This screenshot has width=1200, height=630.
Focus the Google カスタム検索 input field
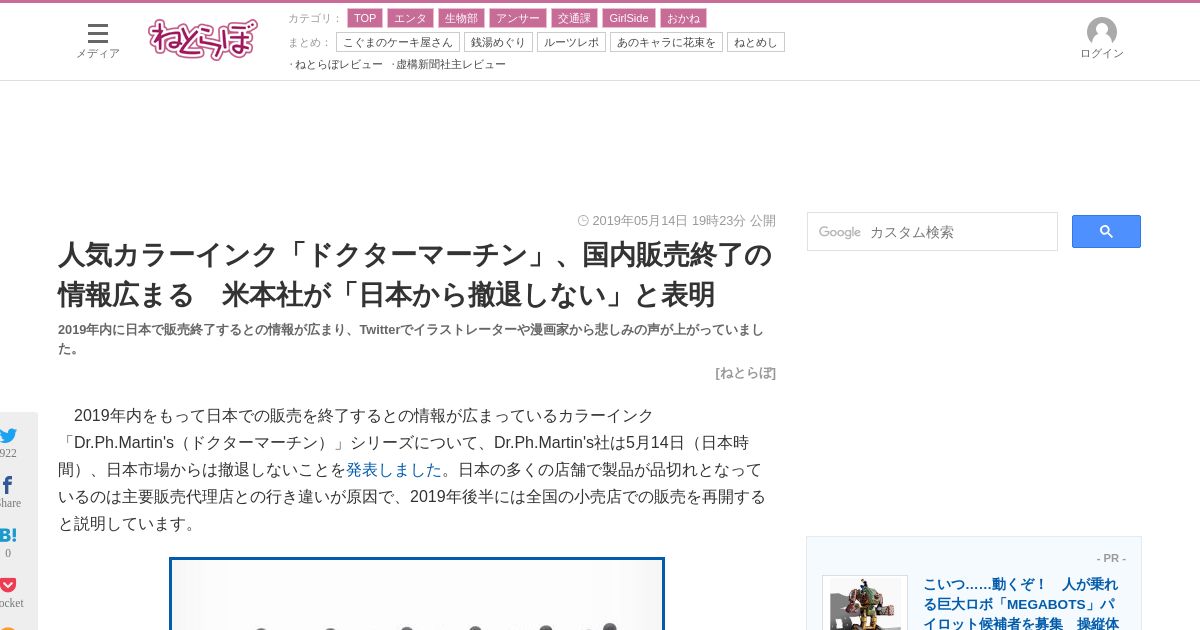[932, 232]
